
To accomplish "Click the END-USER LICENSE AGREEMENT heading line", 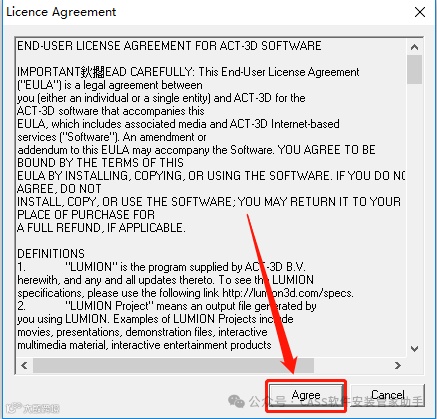I will 169,46.
